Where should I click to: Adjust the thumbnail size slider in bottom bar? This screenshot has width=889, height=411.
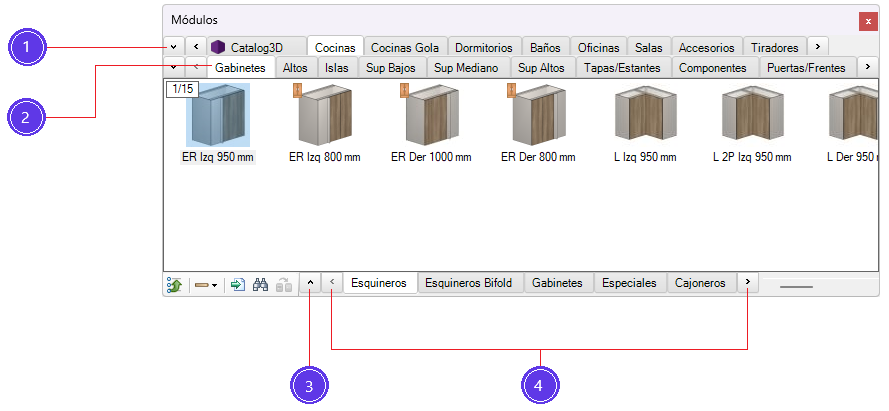[796, 286]
